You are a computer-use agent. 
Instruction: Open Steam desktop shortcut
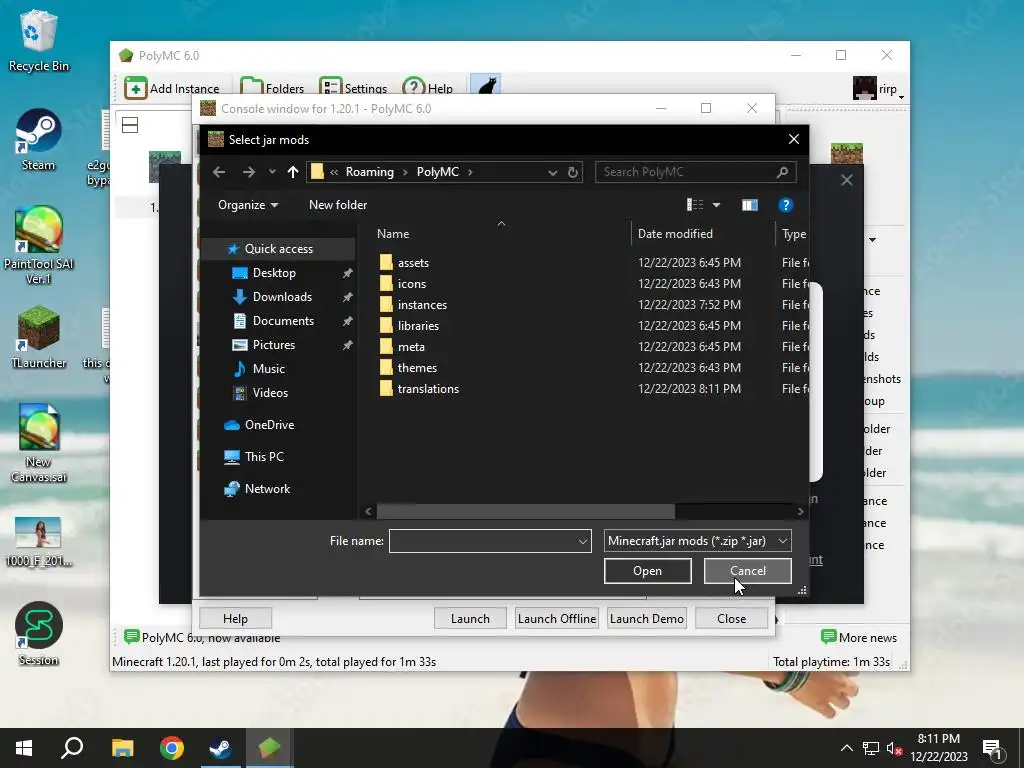pyautogui.click(x=39, y=140)
